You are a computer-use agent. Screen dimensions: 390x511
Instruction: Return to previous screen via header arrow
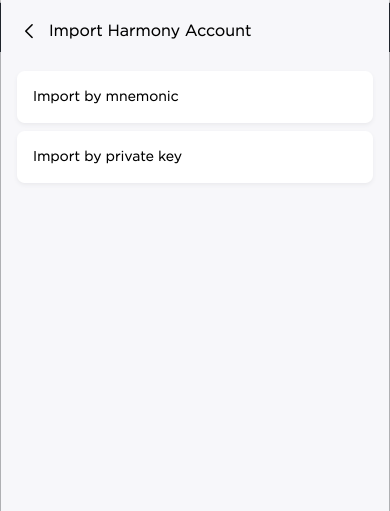(29, 31)
